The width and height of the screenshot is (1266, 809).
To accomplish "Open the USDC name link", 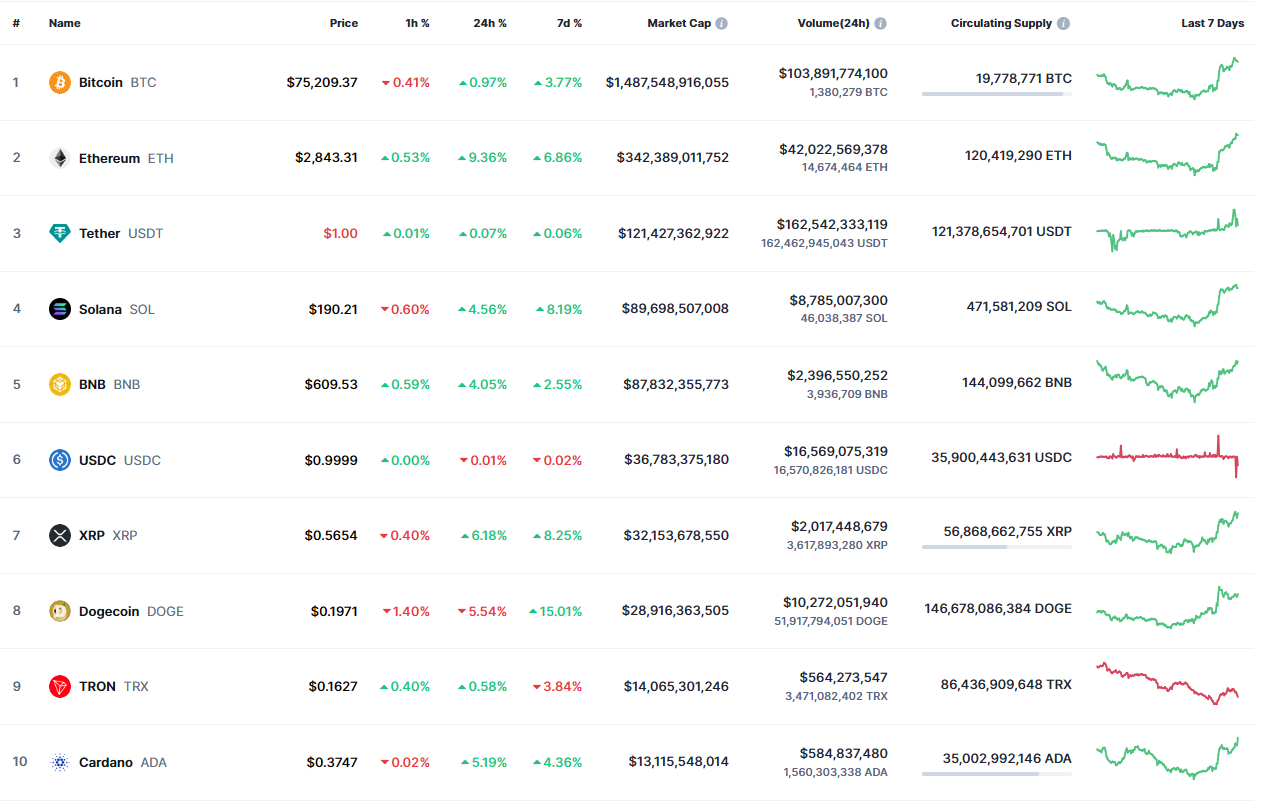I will [x=120, y=460].
